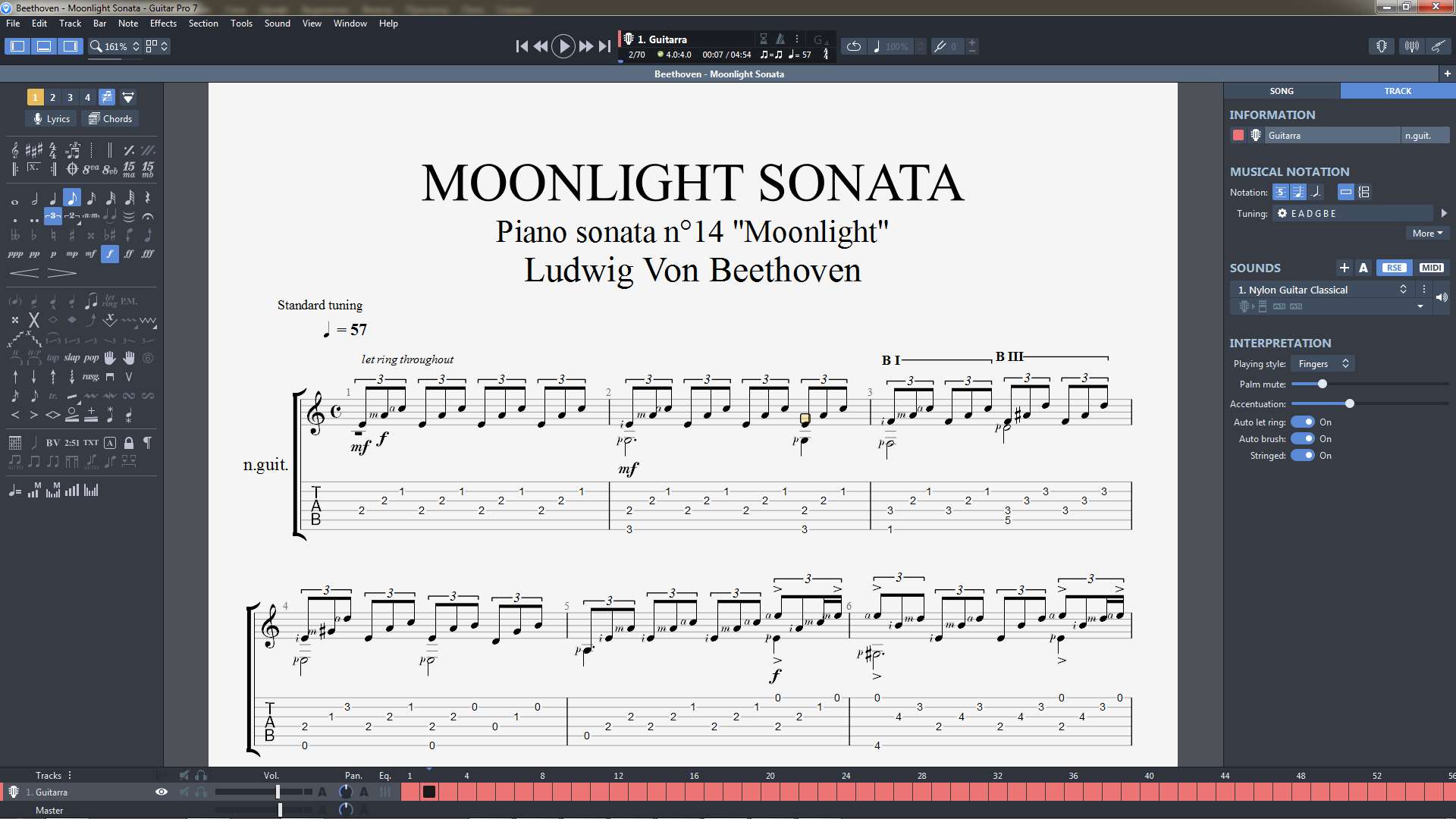The height and width of the screenshot is (819, 1456).
Task: Select voice 2 button
Action: tap(52, 97)
